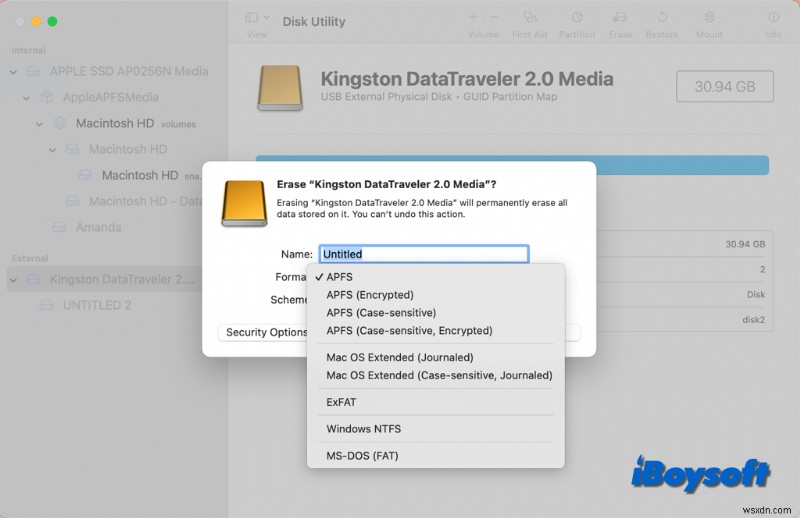Select UNTITLED 2 volume
800x518 pixels.
(x=97, y=305)
